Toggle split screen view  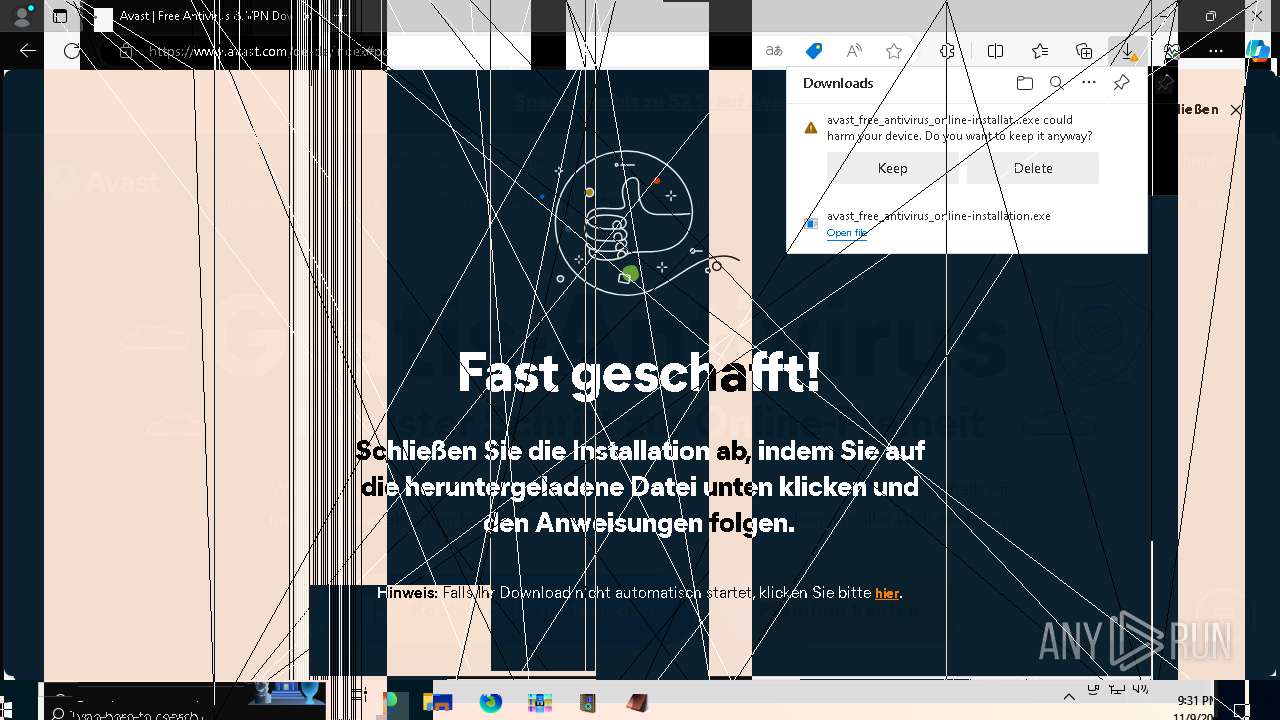(995, 51)
